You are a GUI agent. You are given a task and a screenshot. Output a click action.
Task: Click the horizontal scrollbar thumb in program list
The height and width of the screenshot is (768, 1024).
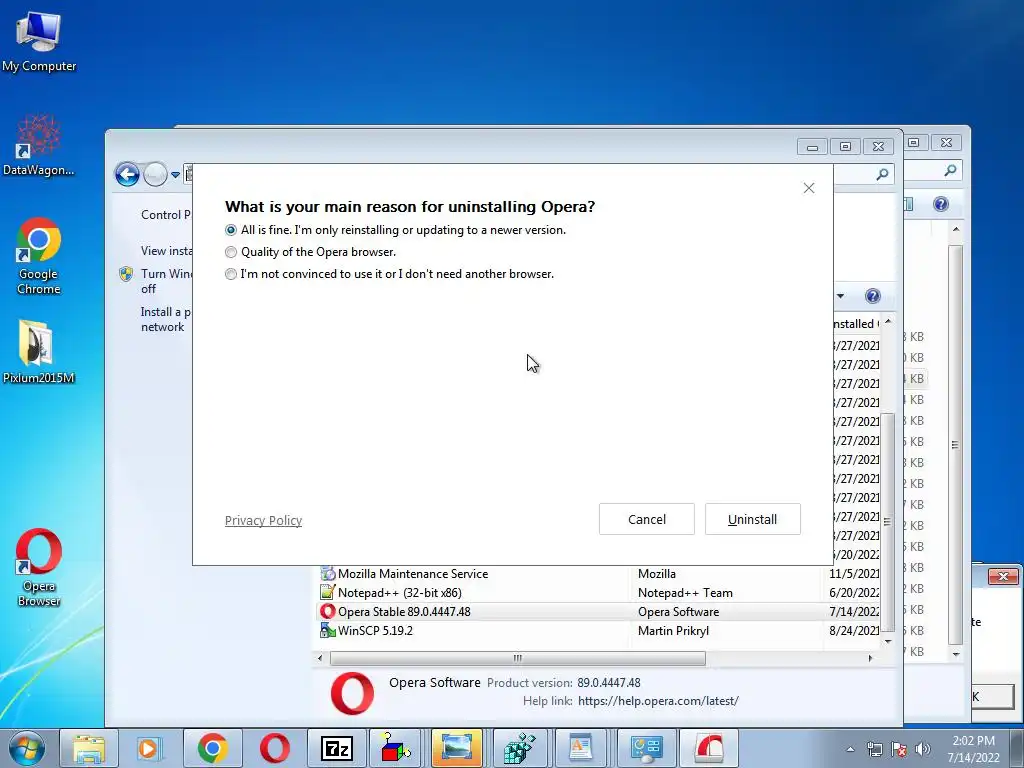click(x=517, y=658)
